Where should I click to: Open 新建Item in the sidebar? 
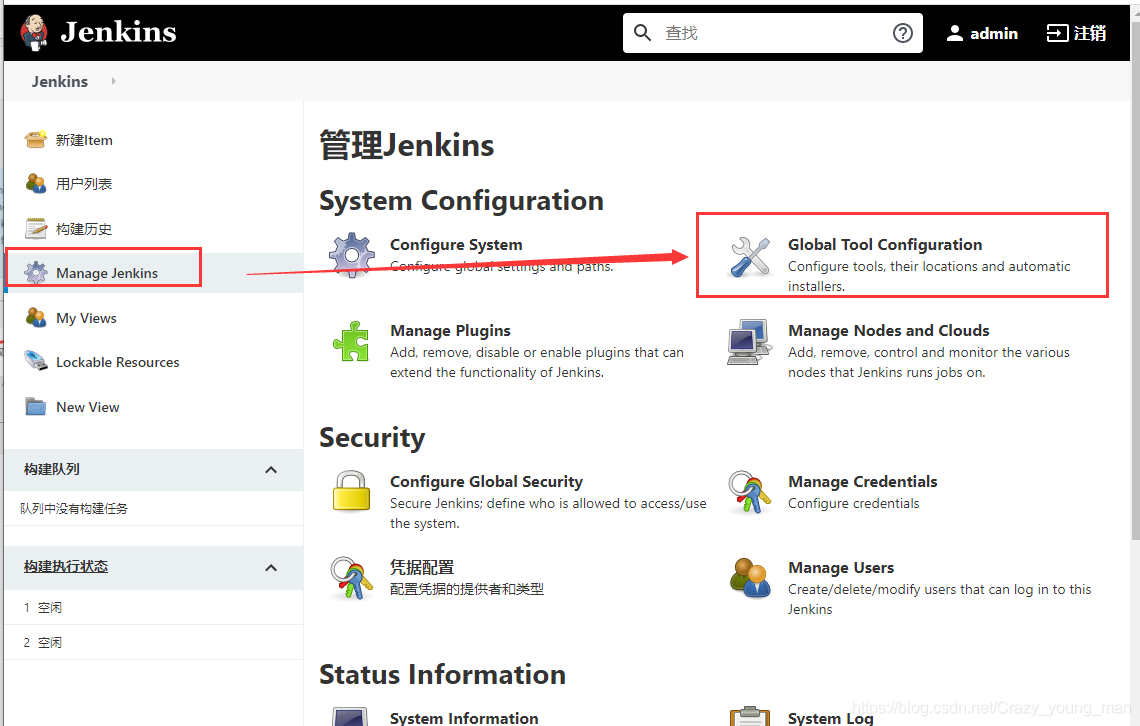(84, 140)
